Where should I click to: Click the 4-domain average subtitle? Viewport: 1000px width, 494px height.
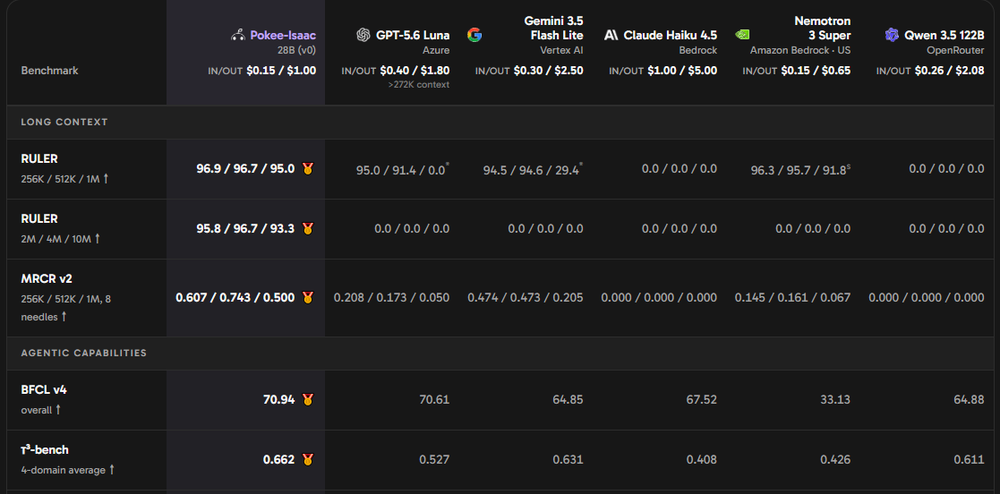[68, 470]
